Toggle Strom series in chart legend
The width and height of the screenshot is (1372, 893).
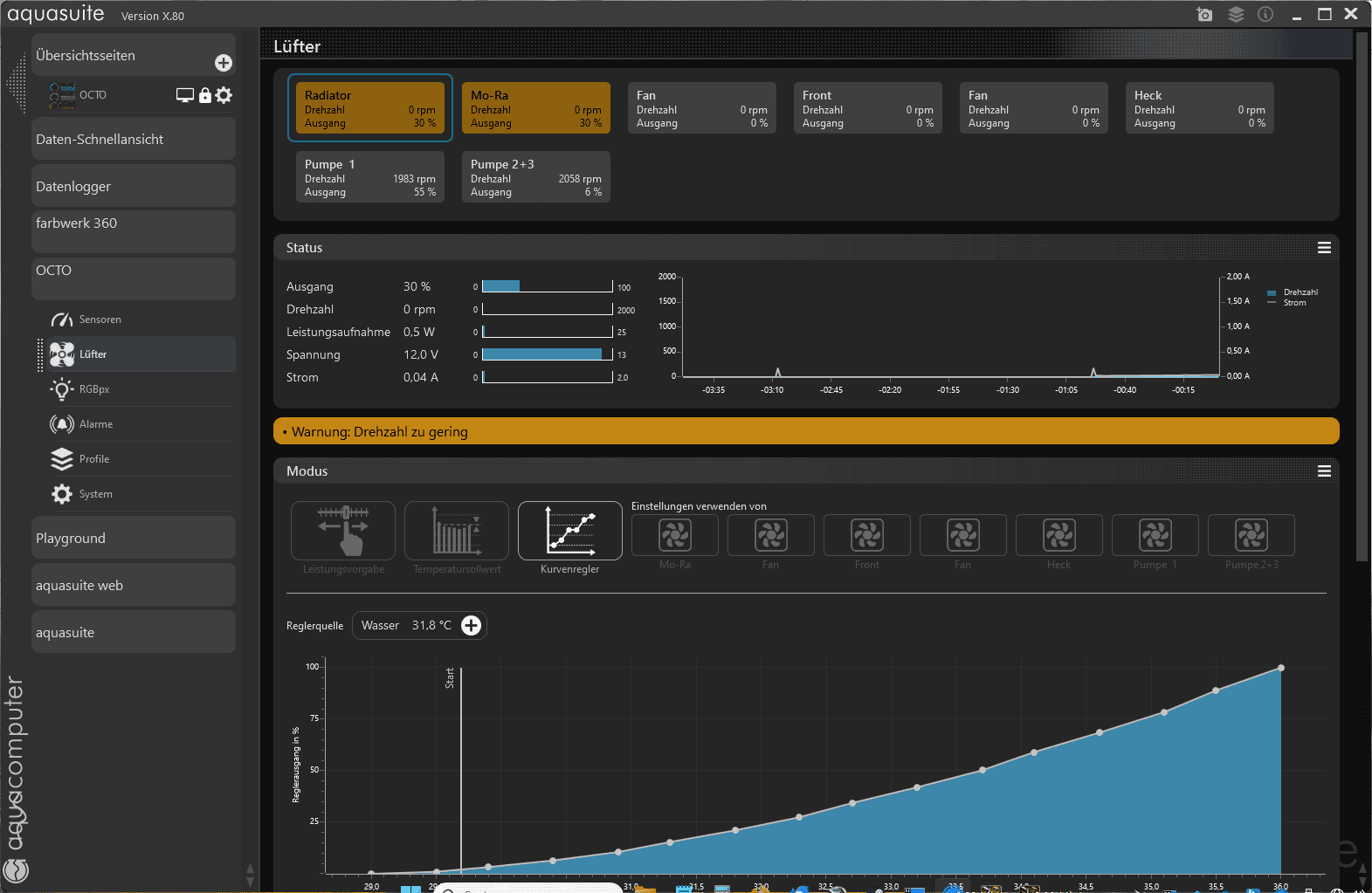coord(1287,303)
